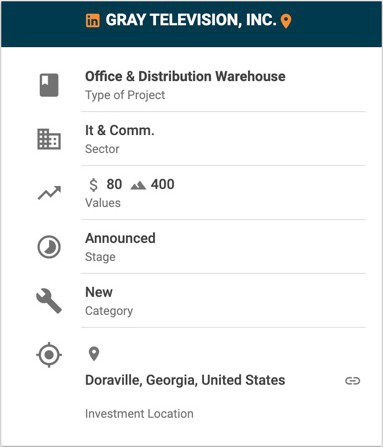Click the It & Comm. sector value
Image resolution: width=383 pixels, height=447 pixels.
click(x=120, y=130)
